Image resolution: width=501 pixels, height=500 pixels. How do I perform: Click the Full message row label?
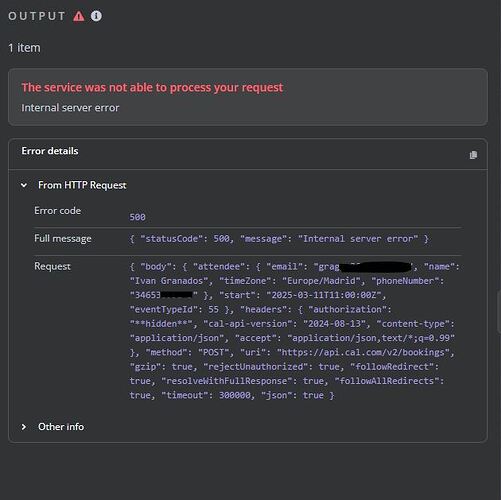point(63,239)
